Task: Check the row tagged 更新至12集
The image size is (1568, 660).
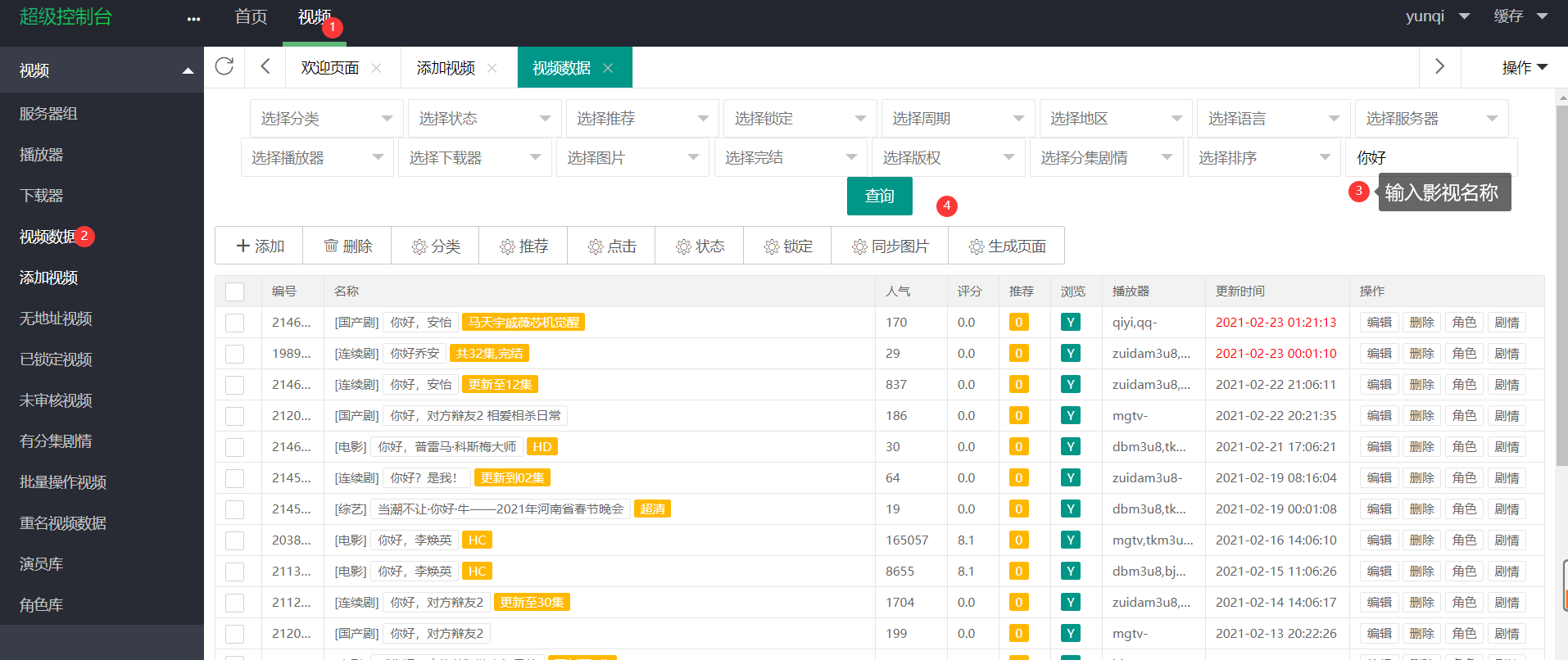Action: (234, 385)
